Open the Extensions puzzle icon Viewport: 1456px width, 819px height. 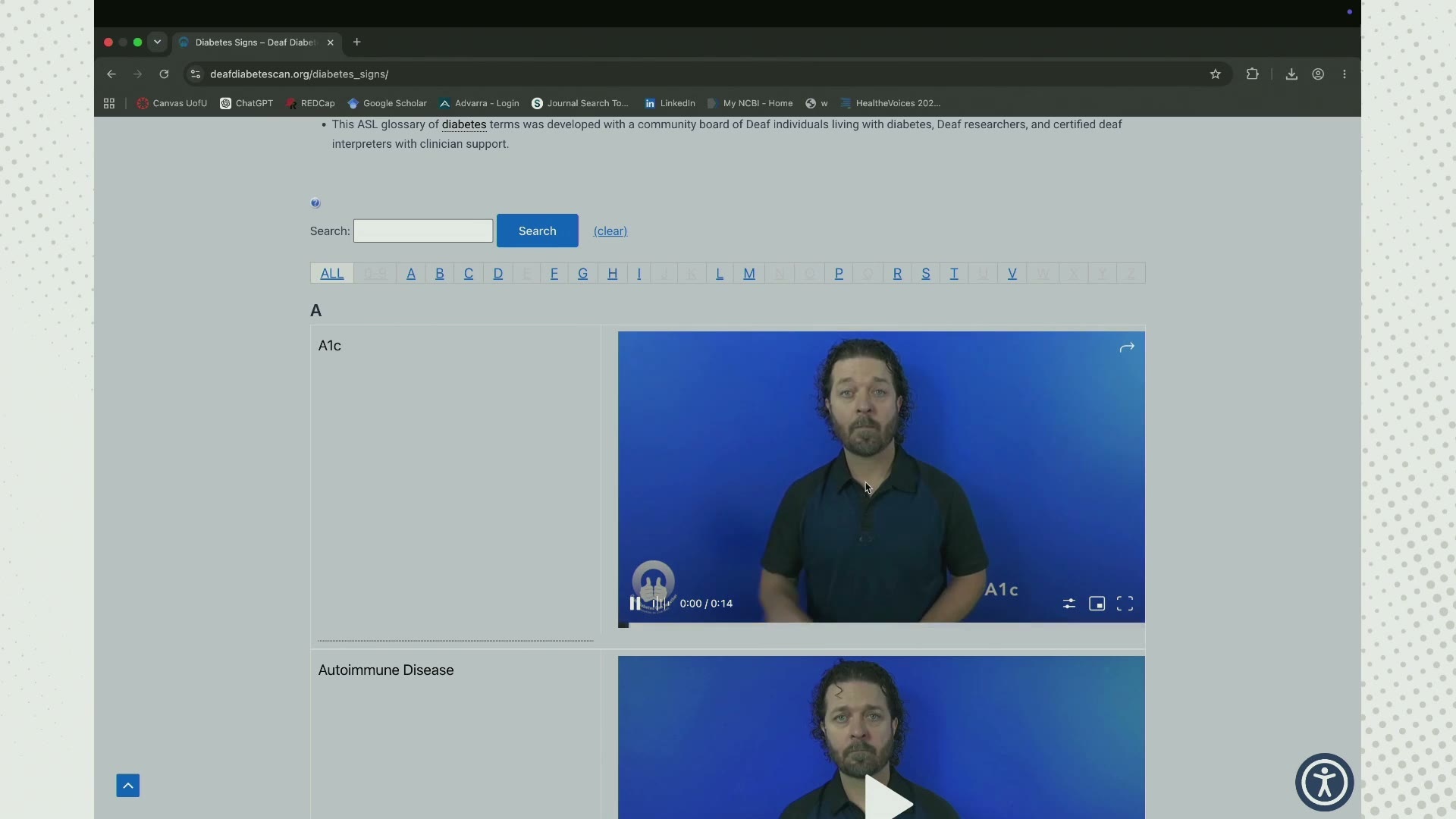pos(1252,74)
